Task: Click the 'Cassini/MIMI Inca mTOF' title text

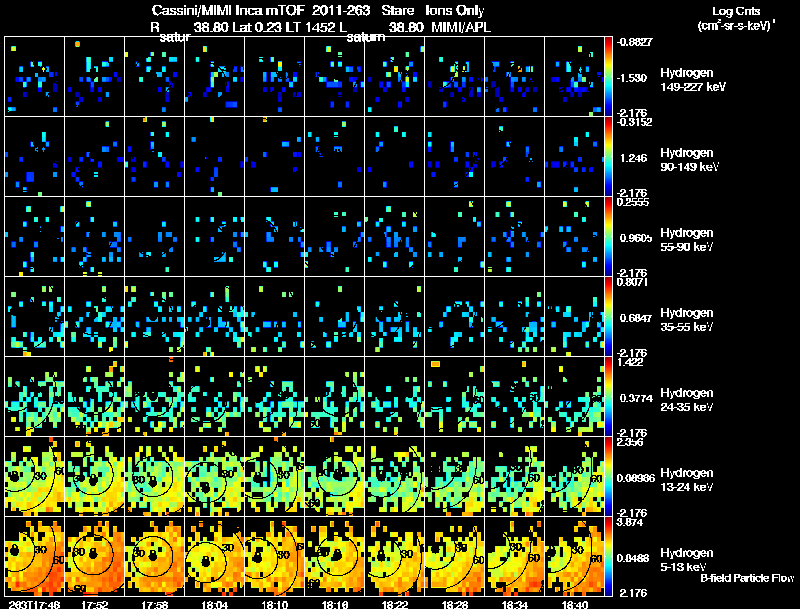Action: 228,10
